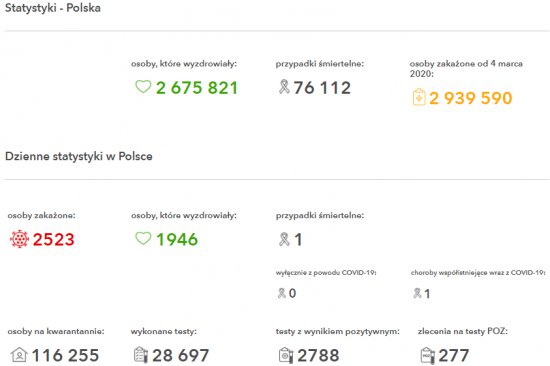Click the orange clipboard icon beside 2 939 590
This screenshot has width=550, height=366.
coord(419,97)
